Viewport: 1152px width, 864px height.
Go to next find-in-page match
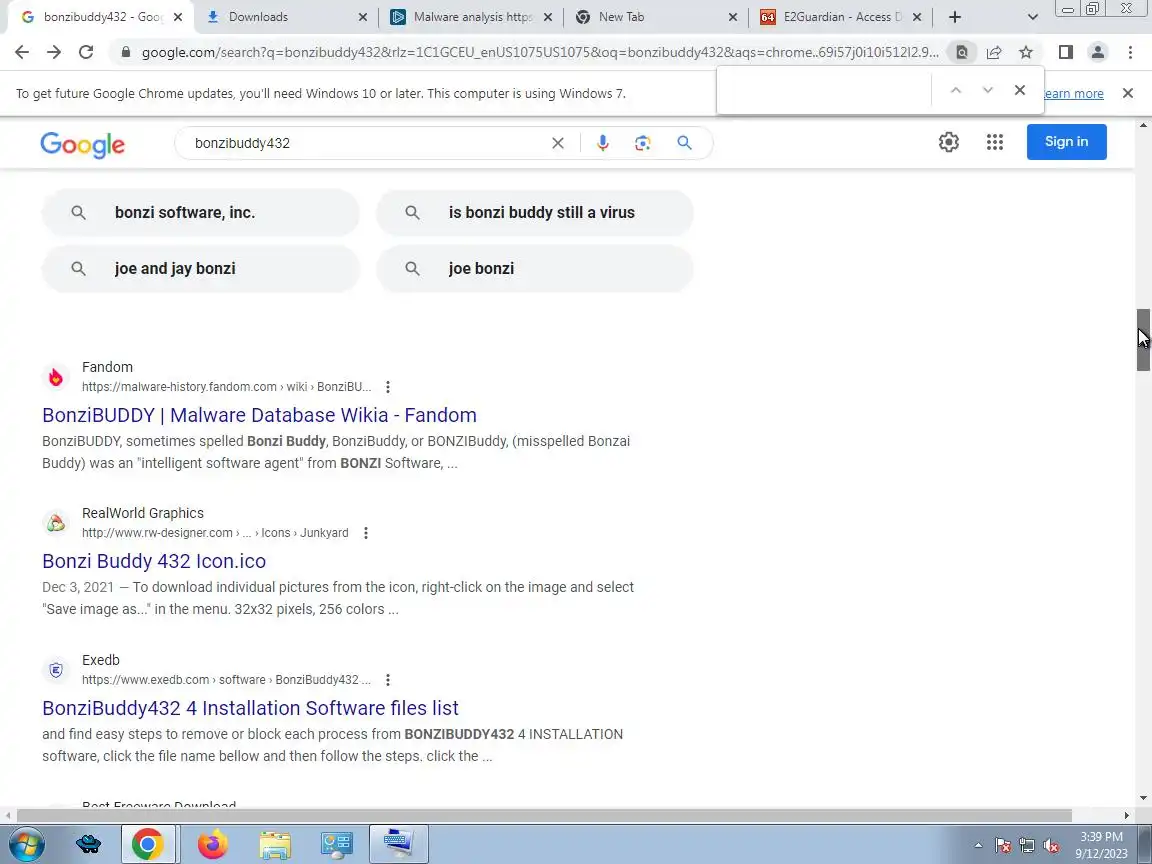click(x=987, y=90)
